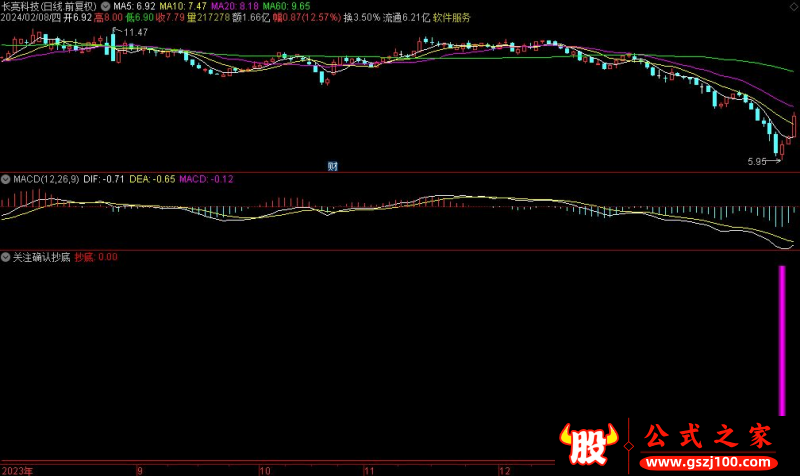Click the red bull 股 logo

pos(588,444)
